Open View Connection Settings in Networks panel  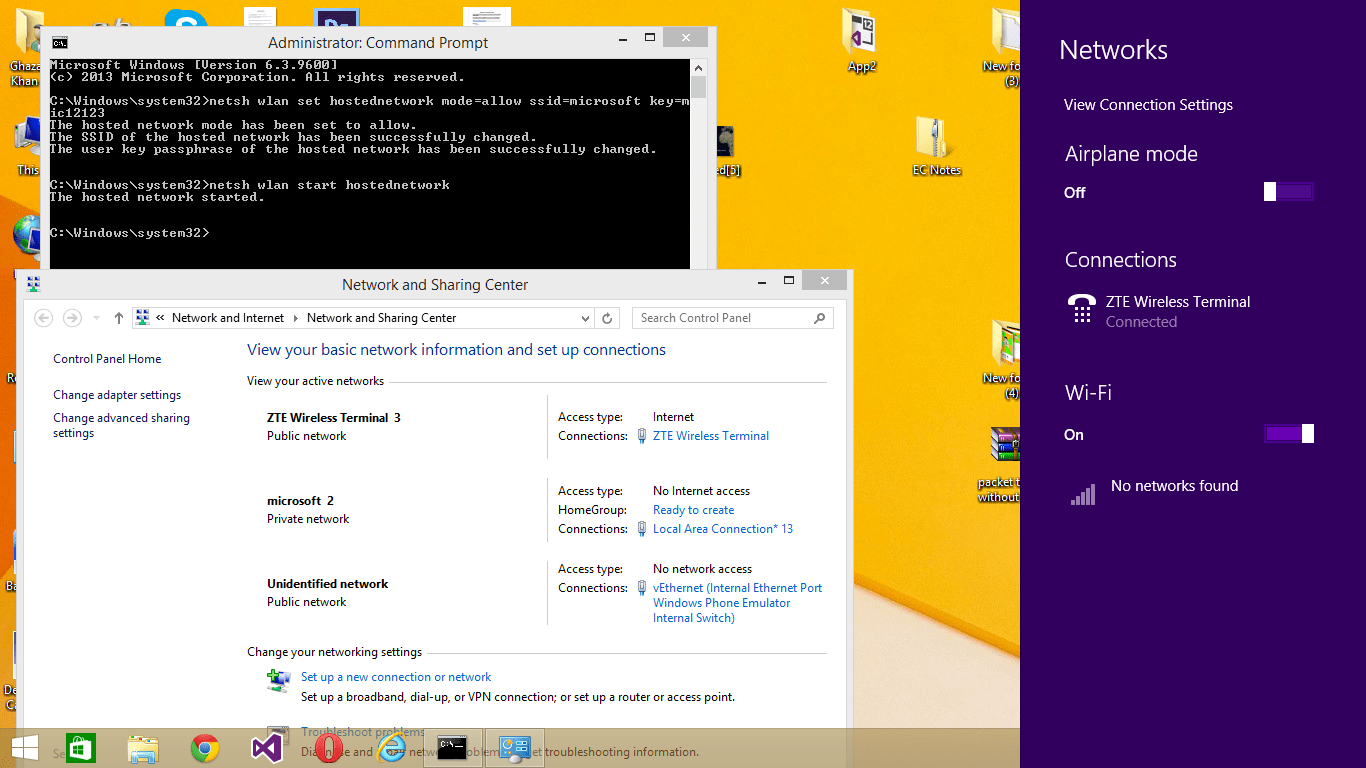(x=1148, y=105)
